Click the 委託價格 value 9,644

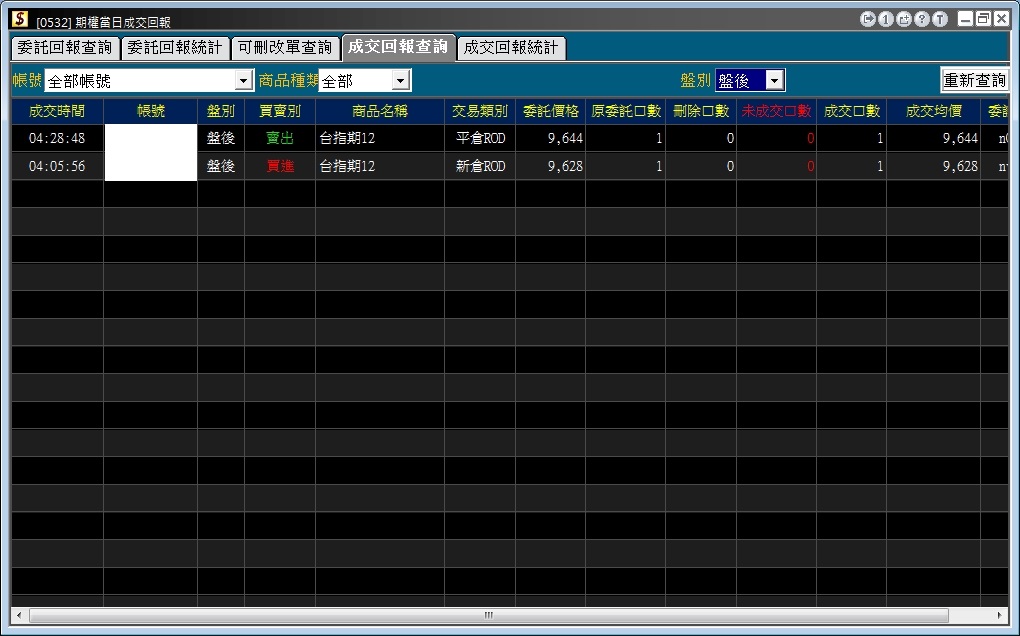550,138
